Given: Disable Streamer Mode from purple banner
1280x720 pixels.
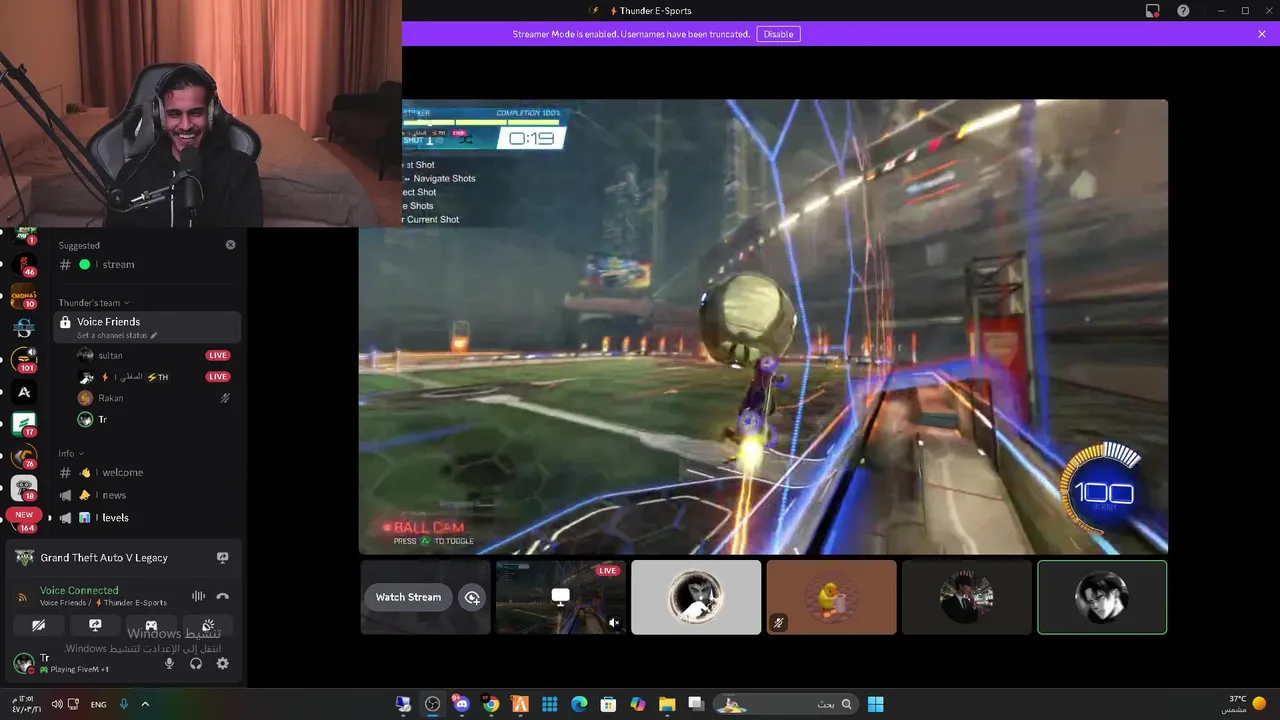Looking at the screenshot, I should pos(778,34).
